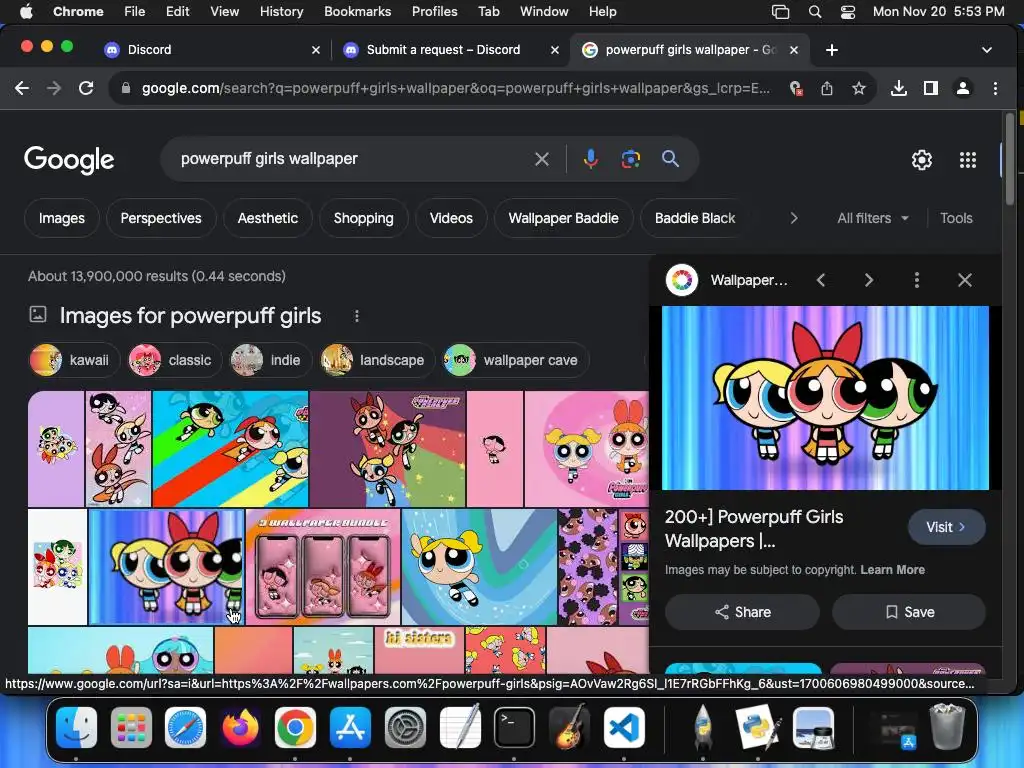Open Chrome three-dot menu

tap(995, 88)
